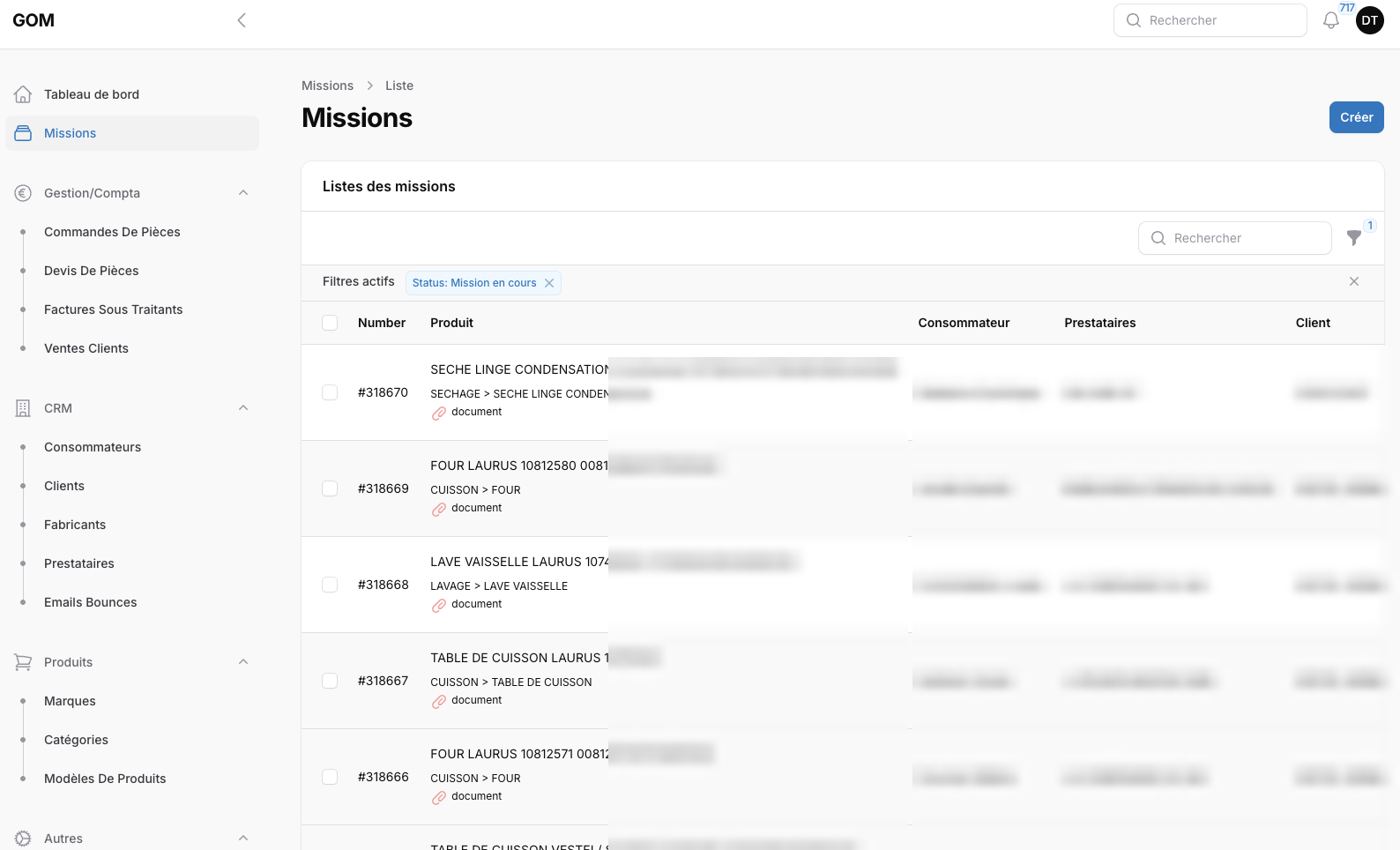Collapse the Autres section

tap(243, 839)
